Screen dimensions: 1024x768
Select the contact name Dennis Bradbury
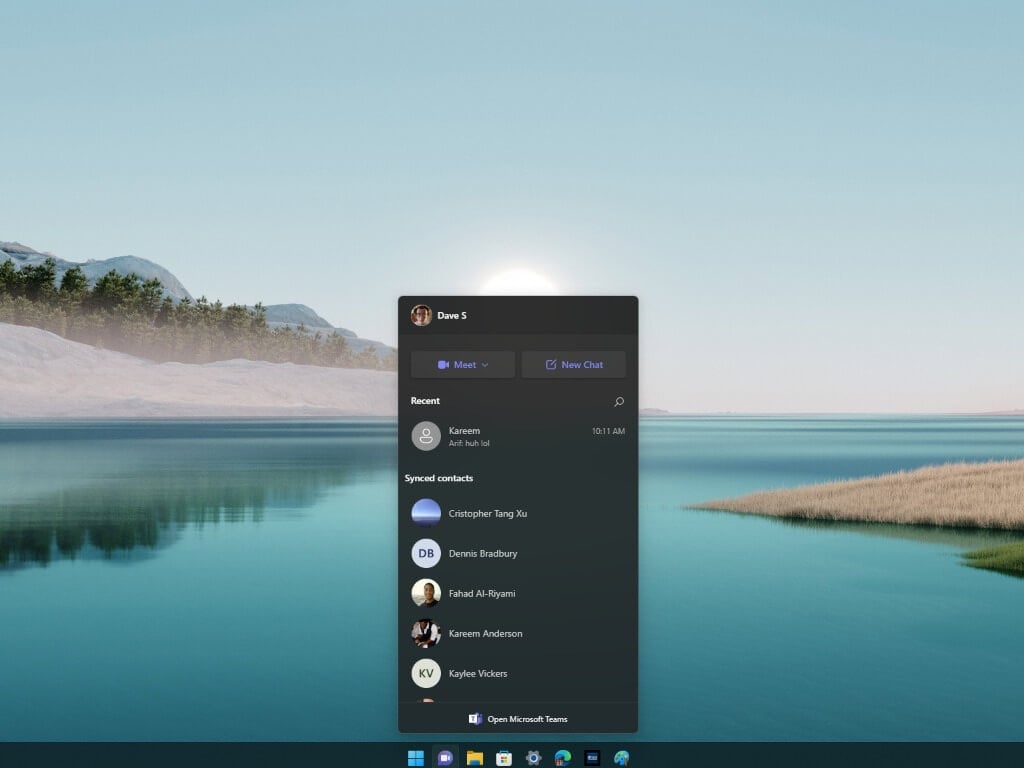483,553
